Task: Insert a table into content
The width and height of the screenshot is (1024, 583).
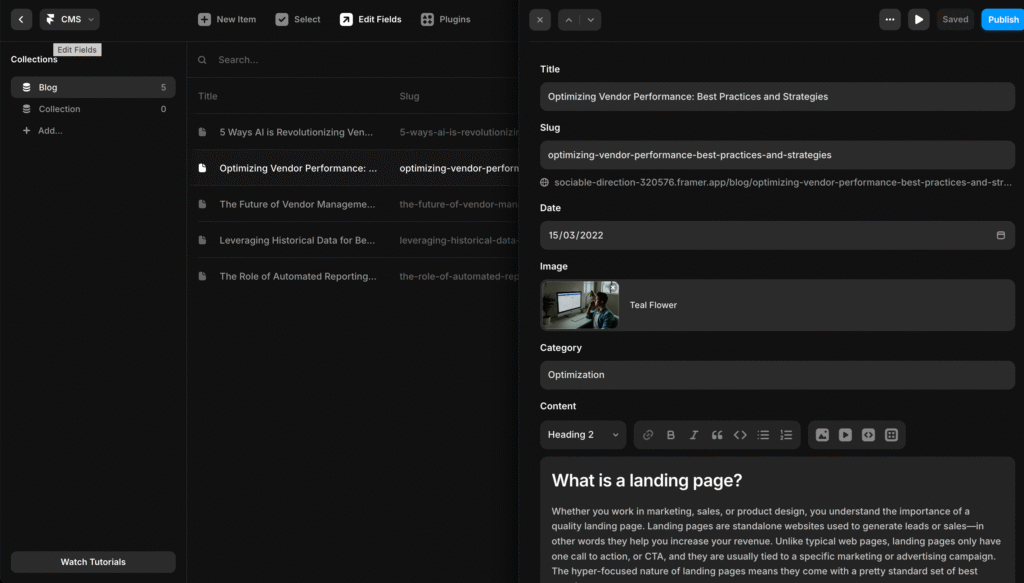Action: [x=891, y=435]
